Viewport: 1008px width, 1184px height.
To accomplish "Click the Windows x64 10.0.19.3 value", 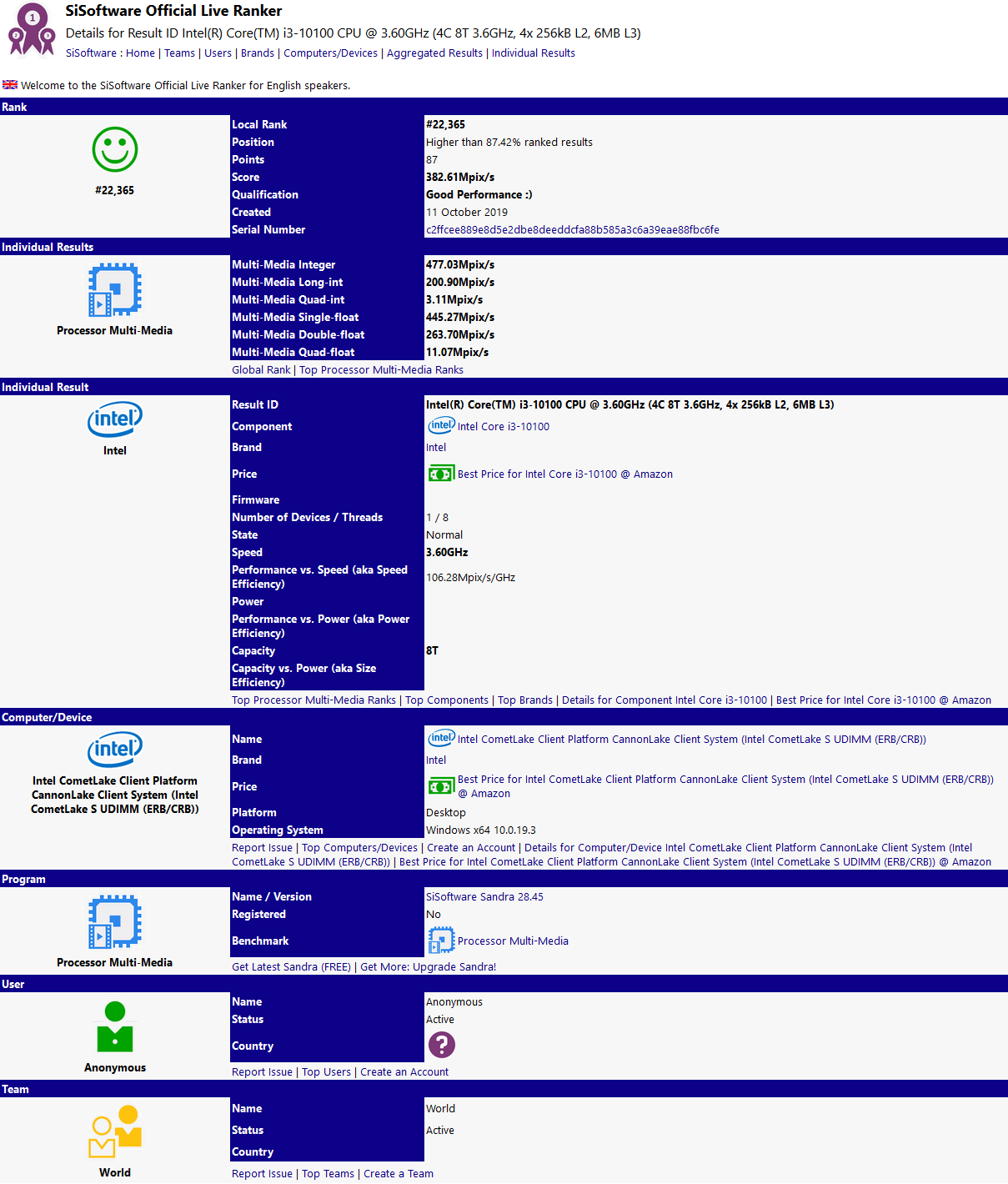I will click(x=481, y=830).
